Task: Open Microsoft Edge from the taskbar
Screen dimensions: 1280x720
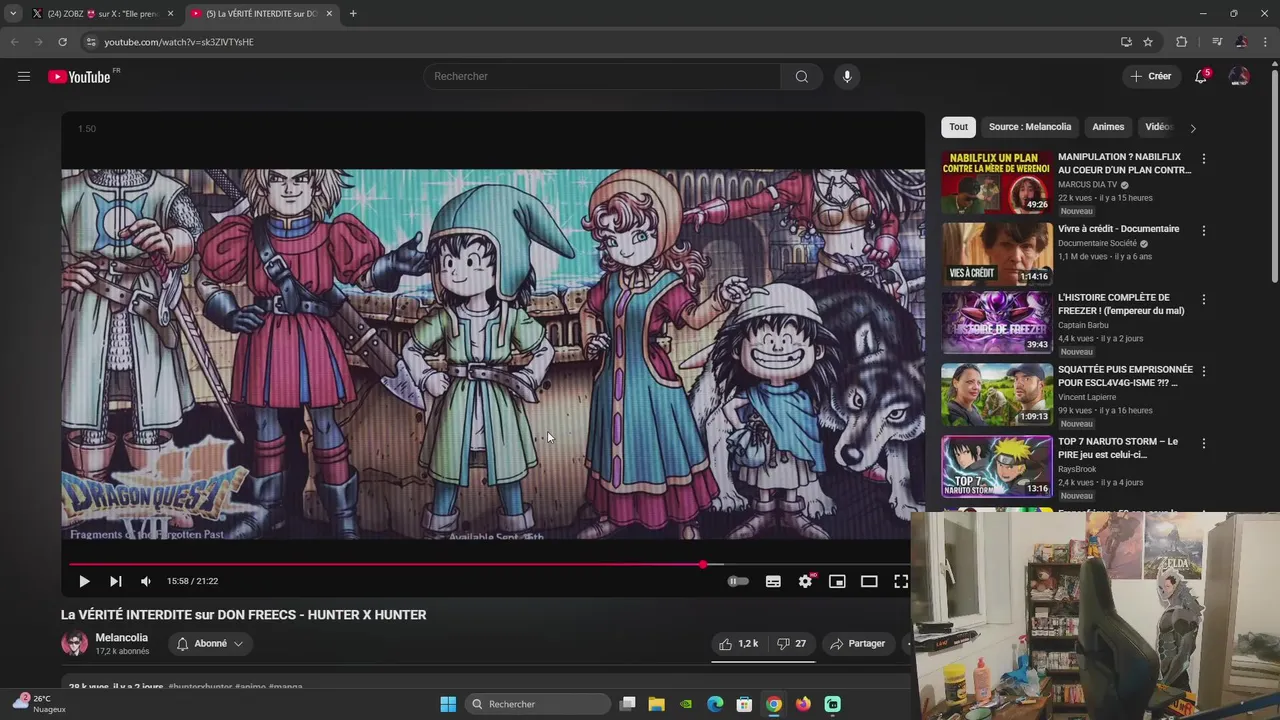Action: pyautogui.click(x=715, y=704)
